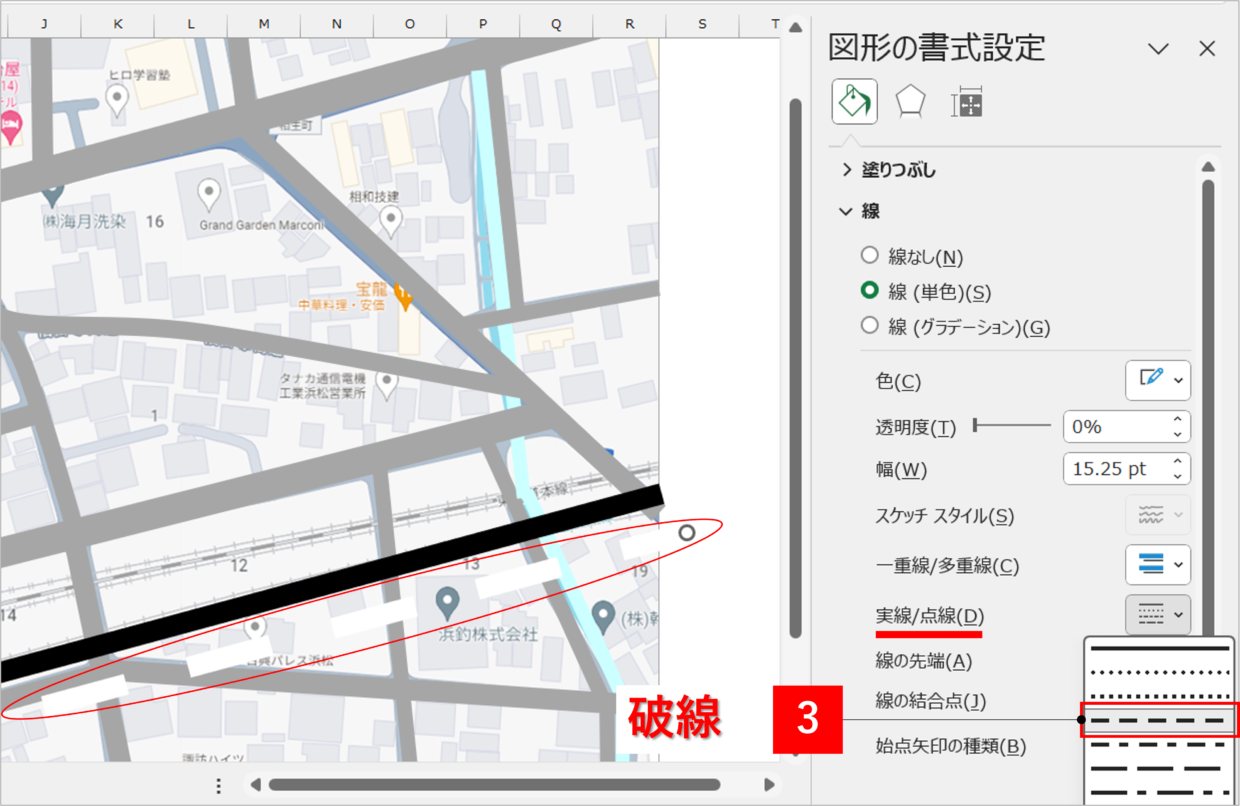Increase line width with the up spinner

click(x=1179, y=462)
